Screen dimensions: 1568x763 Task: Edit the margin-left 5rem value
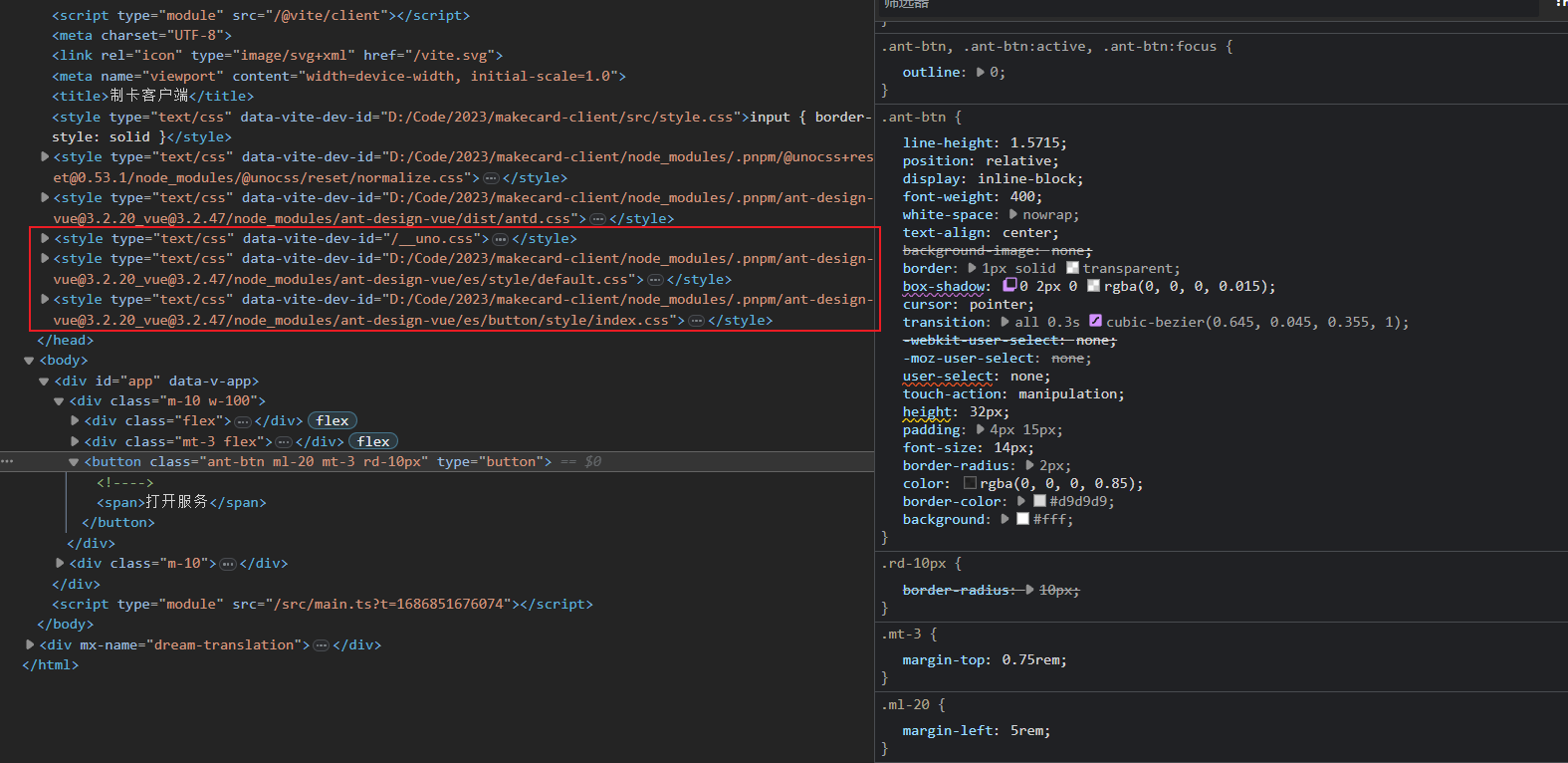pyautogui.click(x=1027, y=730)
